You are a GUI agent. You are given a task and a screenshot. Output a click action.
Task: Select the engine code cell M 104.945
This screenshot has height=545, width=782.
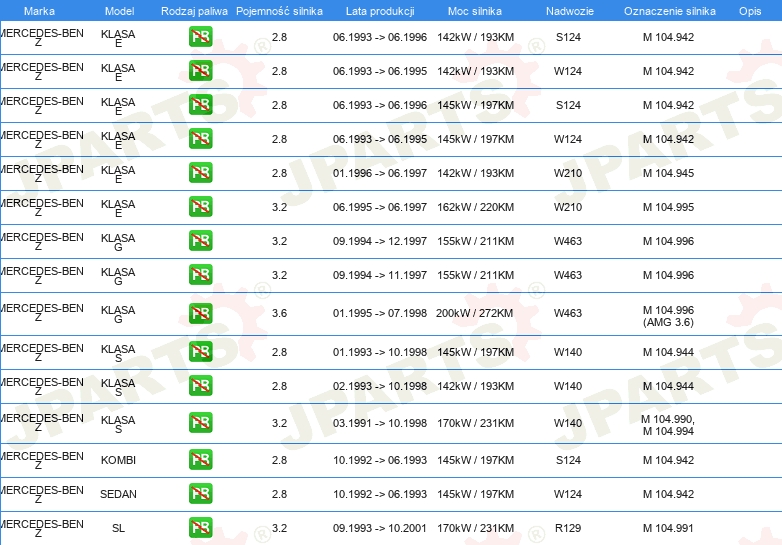[x=668, y=173]
